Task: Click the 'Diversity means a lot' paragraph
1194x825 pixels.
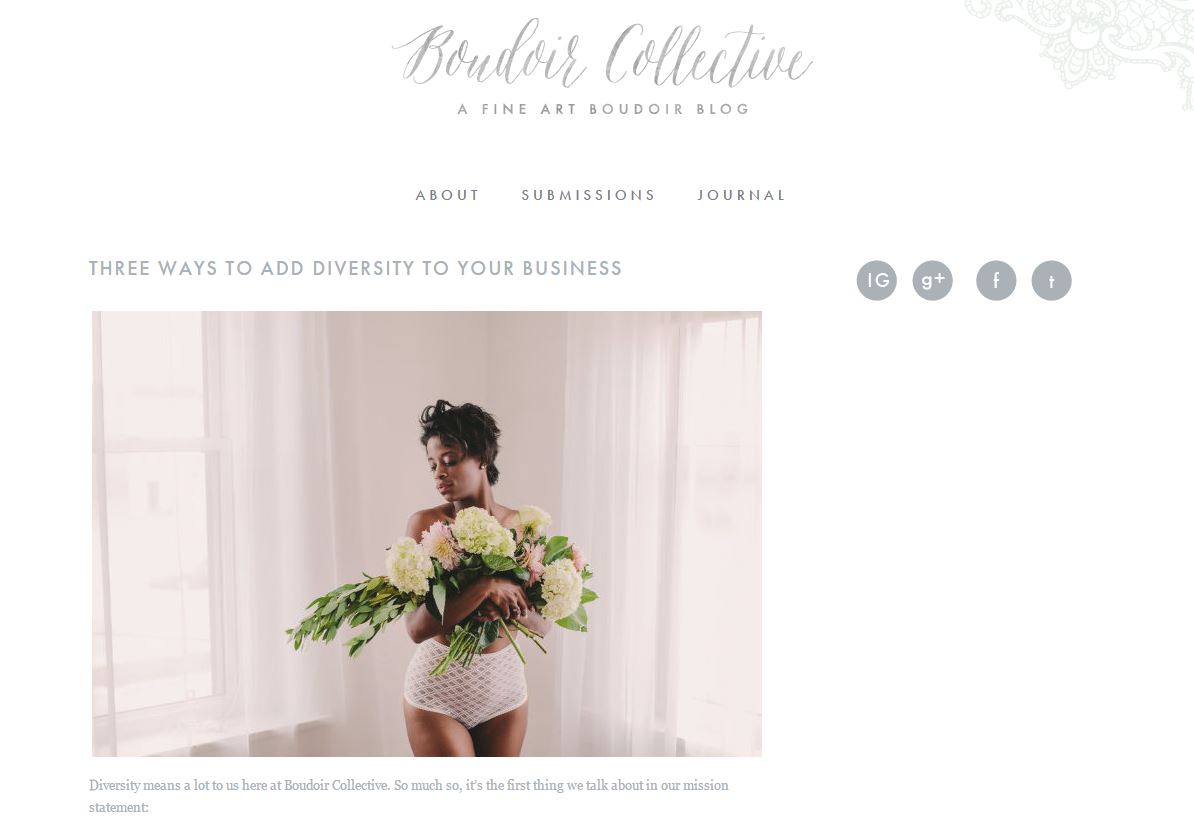Action: tap(409, 796)
